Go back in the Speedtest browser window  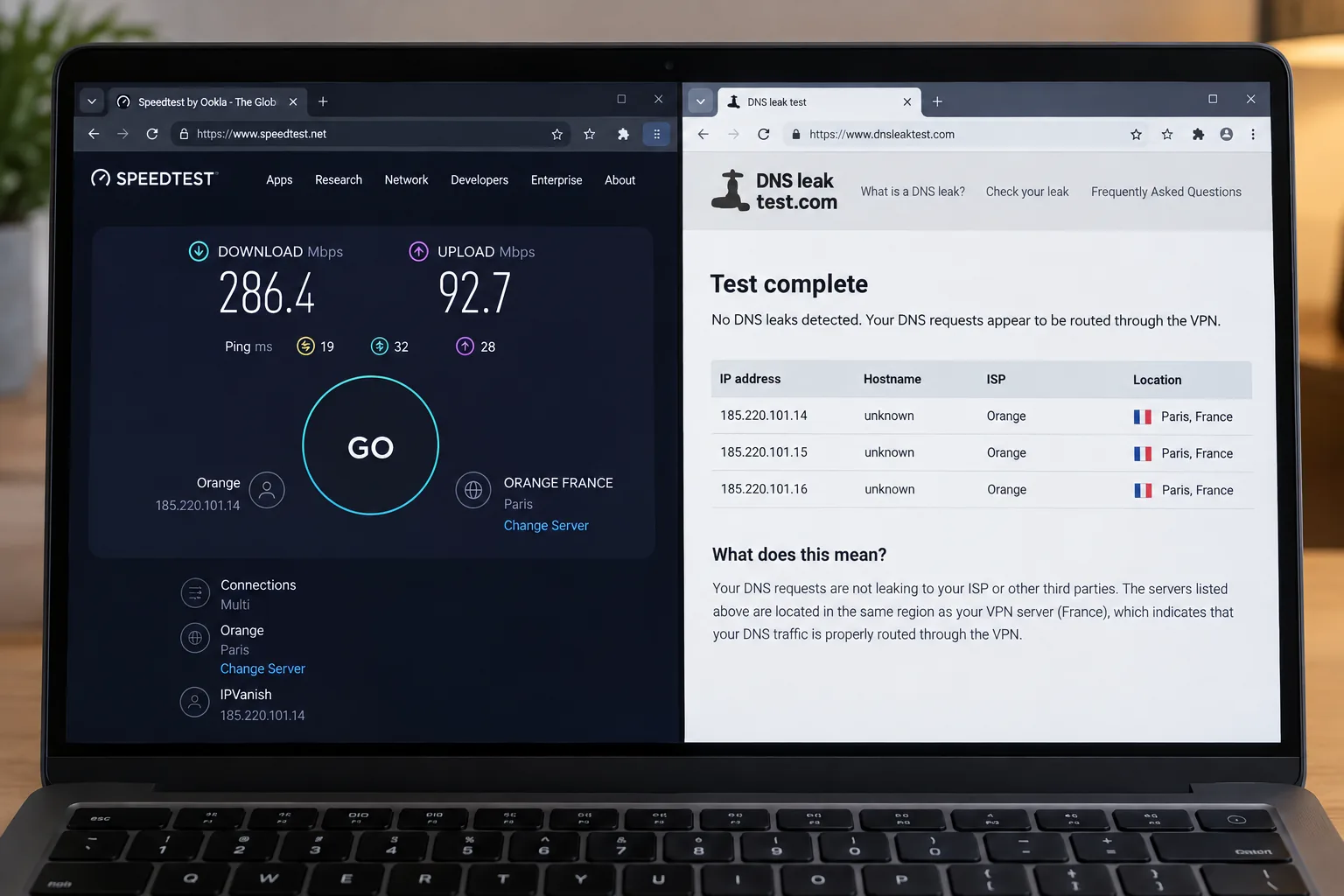[94, 134]
